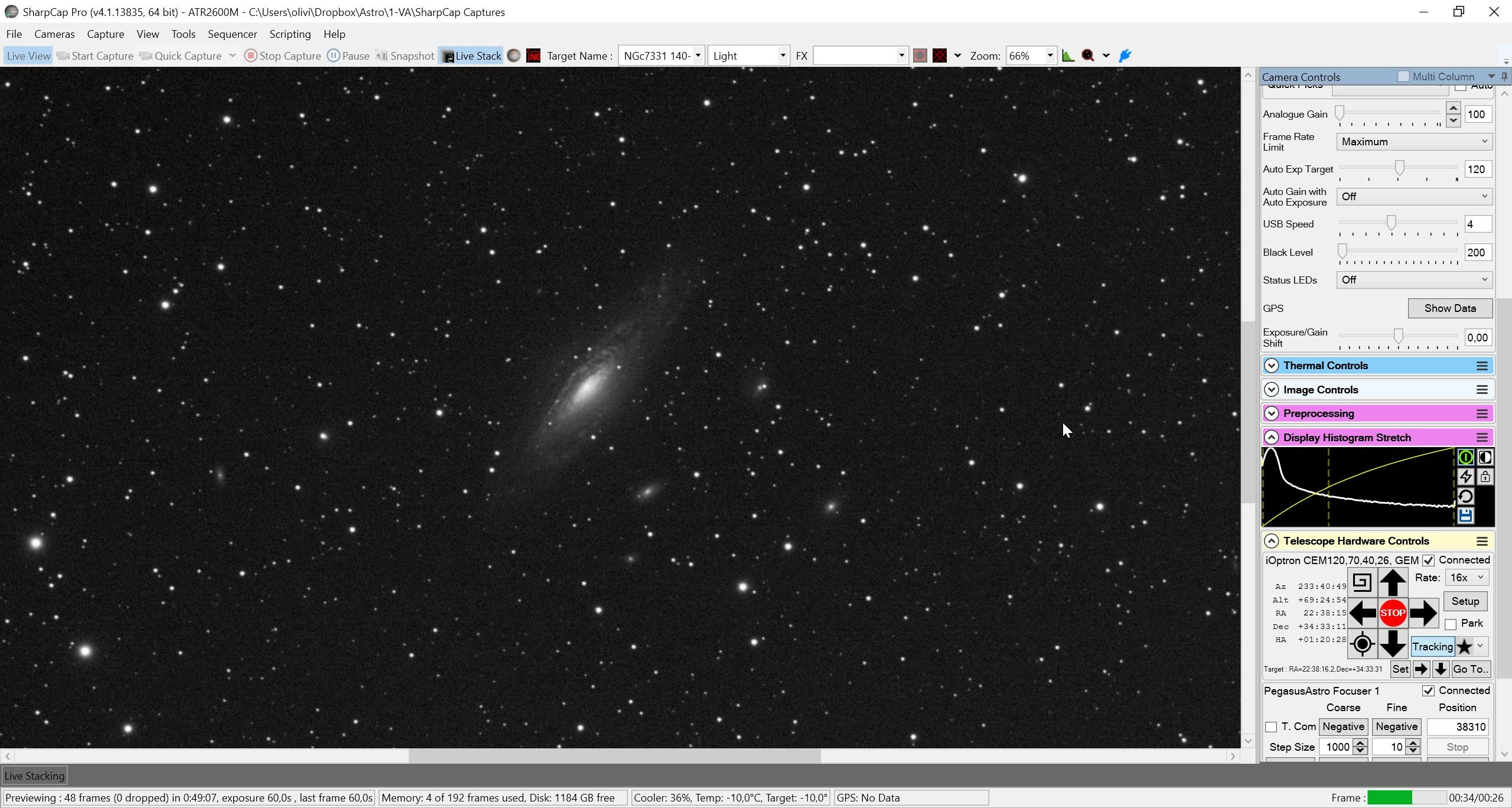Start the spiral search pattern
This screenshot has height=808, width=1512.
1362,582
